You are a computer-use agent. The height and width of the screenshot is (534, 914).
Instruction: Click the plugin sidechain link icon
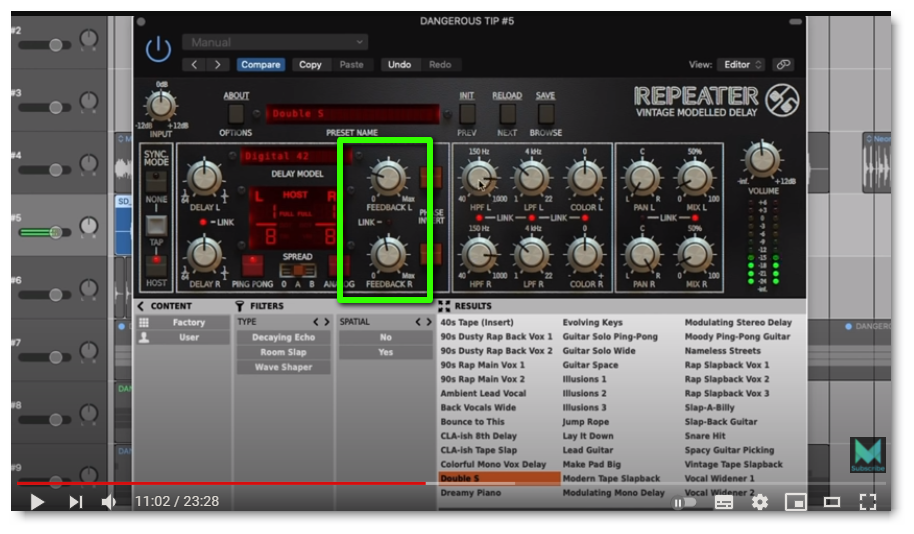(x=783, y=65)
